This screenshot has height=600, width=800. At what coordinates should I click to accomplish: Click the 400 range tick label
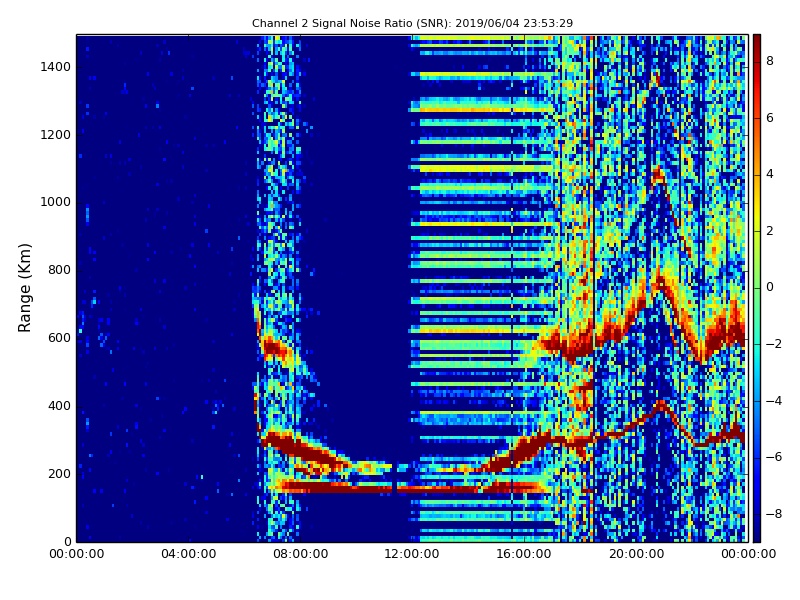(59, 406)
